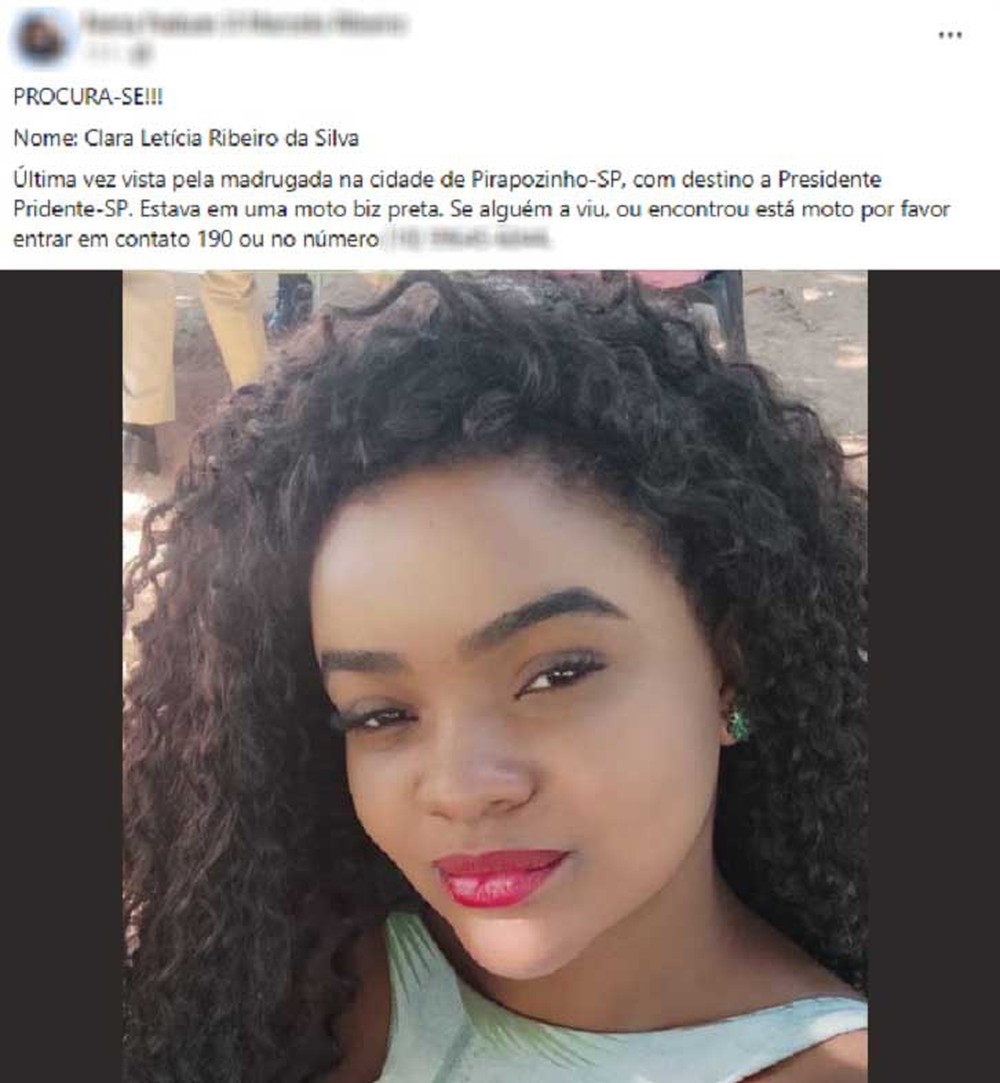
Task: Click the blurred contact phone number
Action: (x=468, y=239)
